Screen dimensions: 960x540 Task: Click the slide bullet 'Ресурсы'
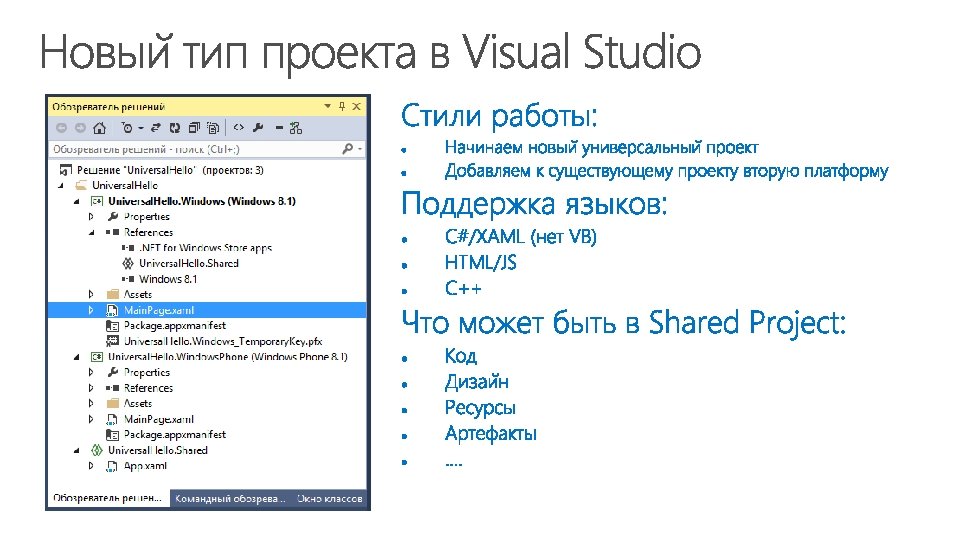pos(481,408)
